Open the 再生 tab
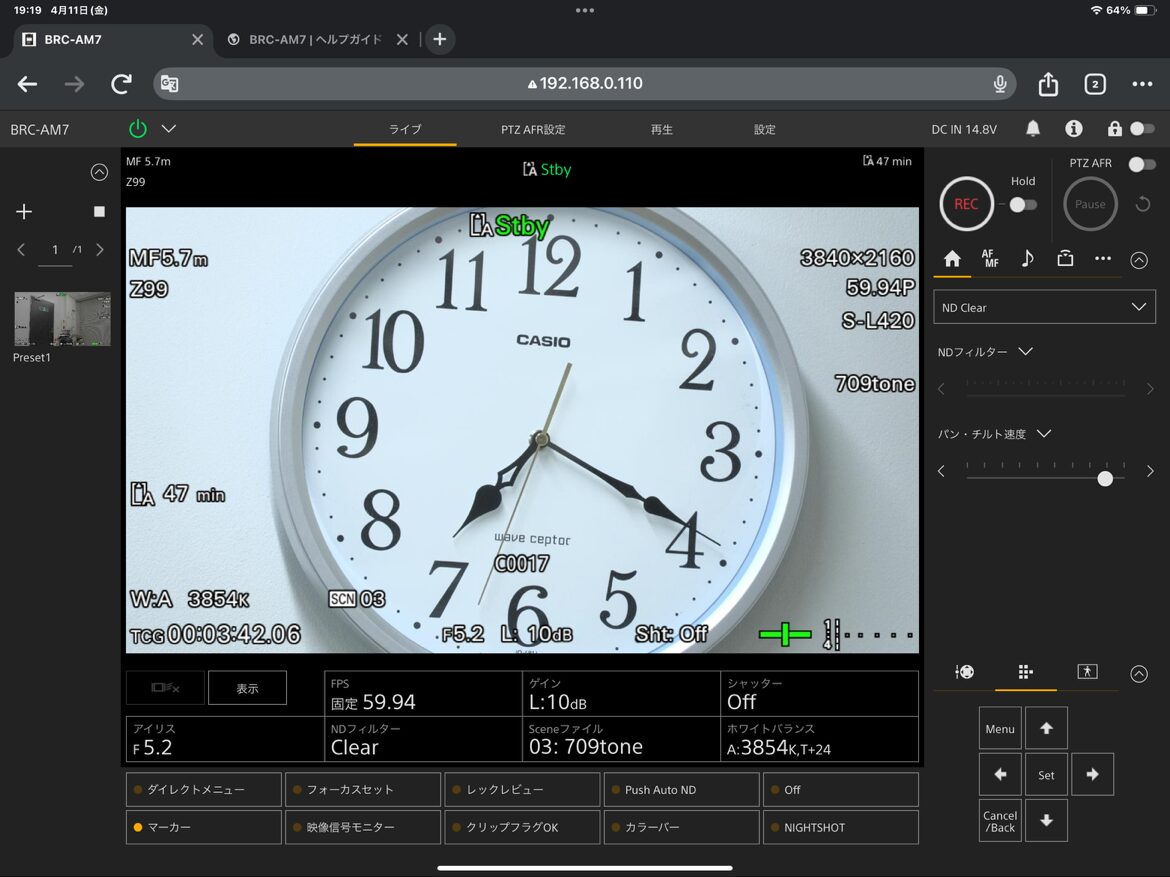The width and height of the screenshot is (1170, 877). (x=661, y=129)
